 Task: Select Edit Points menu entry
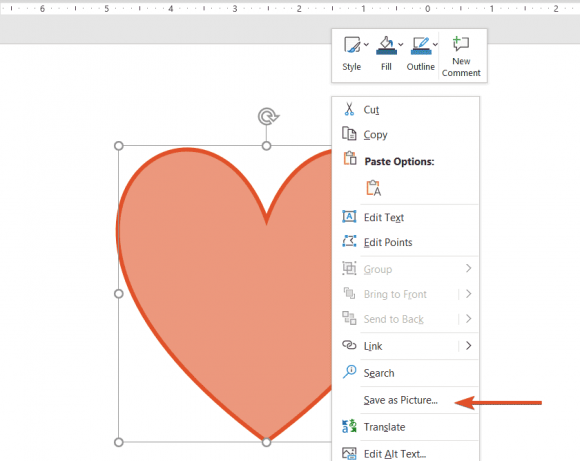point(405,242)
